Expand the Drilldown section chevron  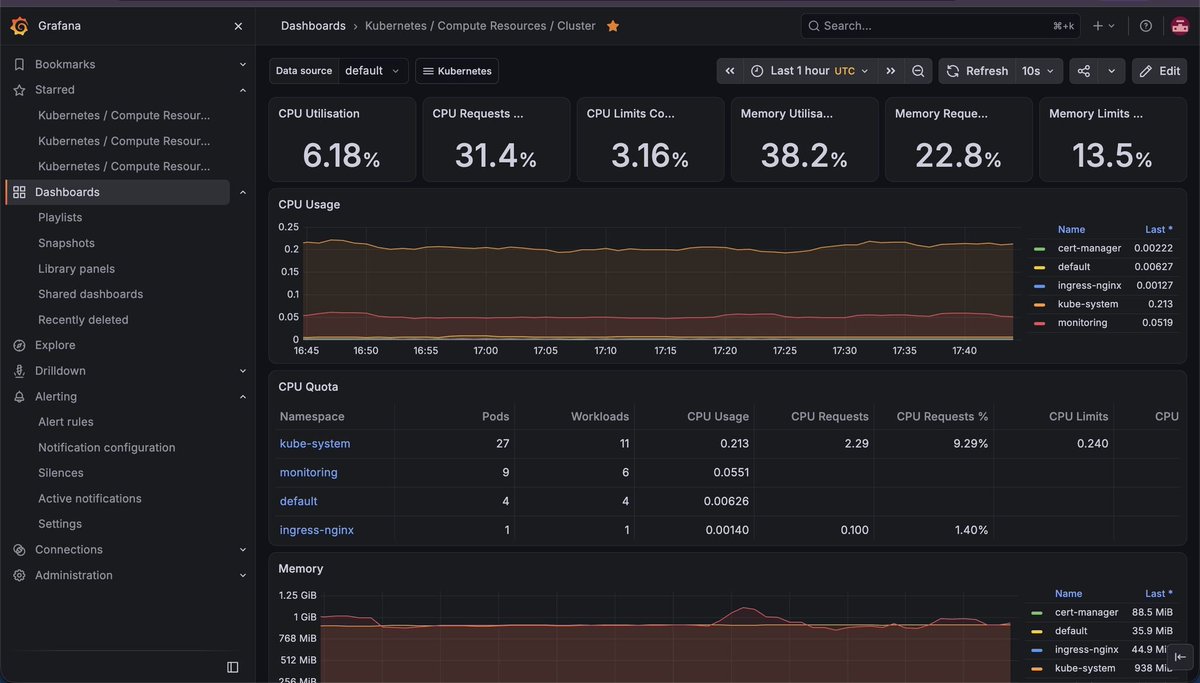(242, 371)
